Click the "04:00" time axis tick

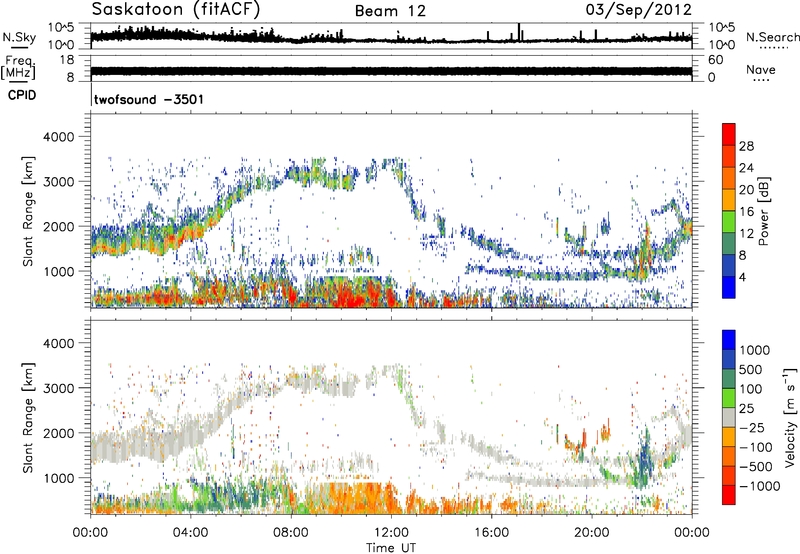click(x=191, y=533)
